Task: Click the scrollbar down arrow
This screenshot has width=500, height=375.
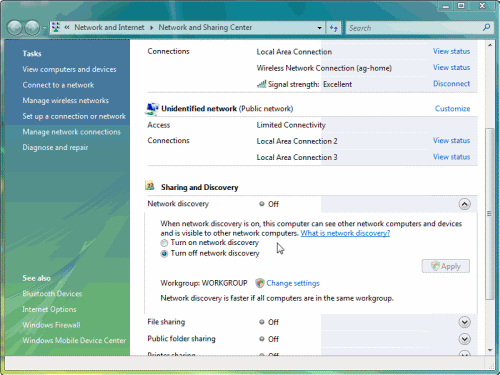Action: coord(490,350)
